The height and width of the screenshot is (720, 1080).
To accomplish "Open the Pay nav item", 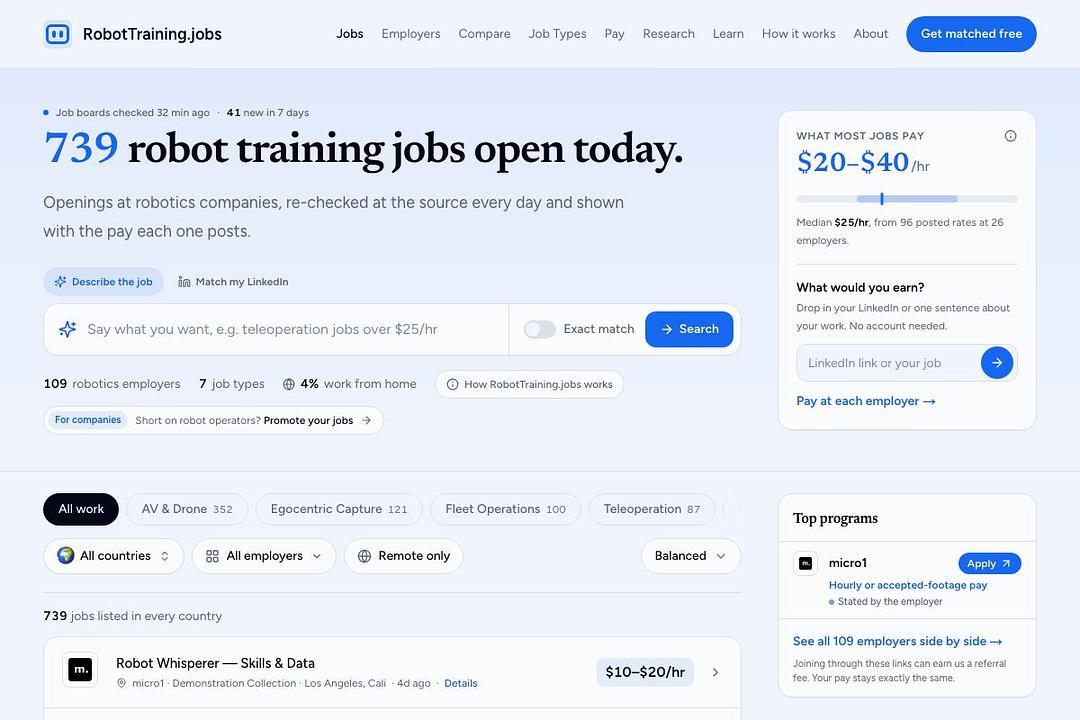I will coord(614,34).
